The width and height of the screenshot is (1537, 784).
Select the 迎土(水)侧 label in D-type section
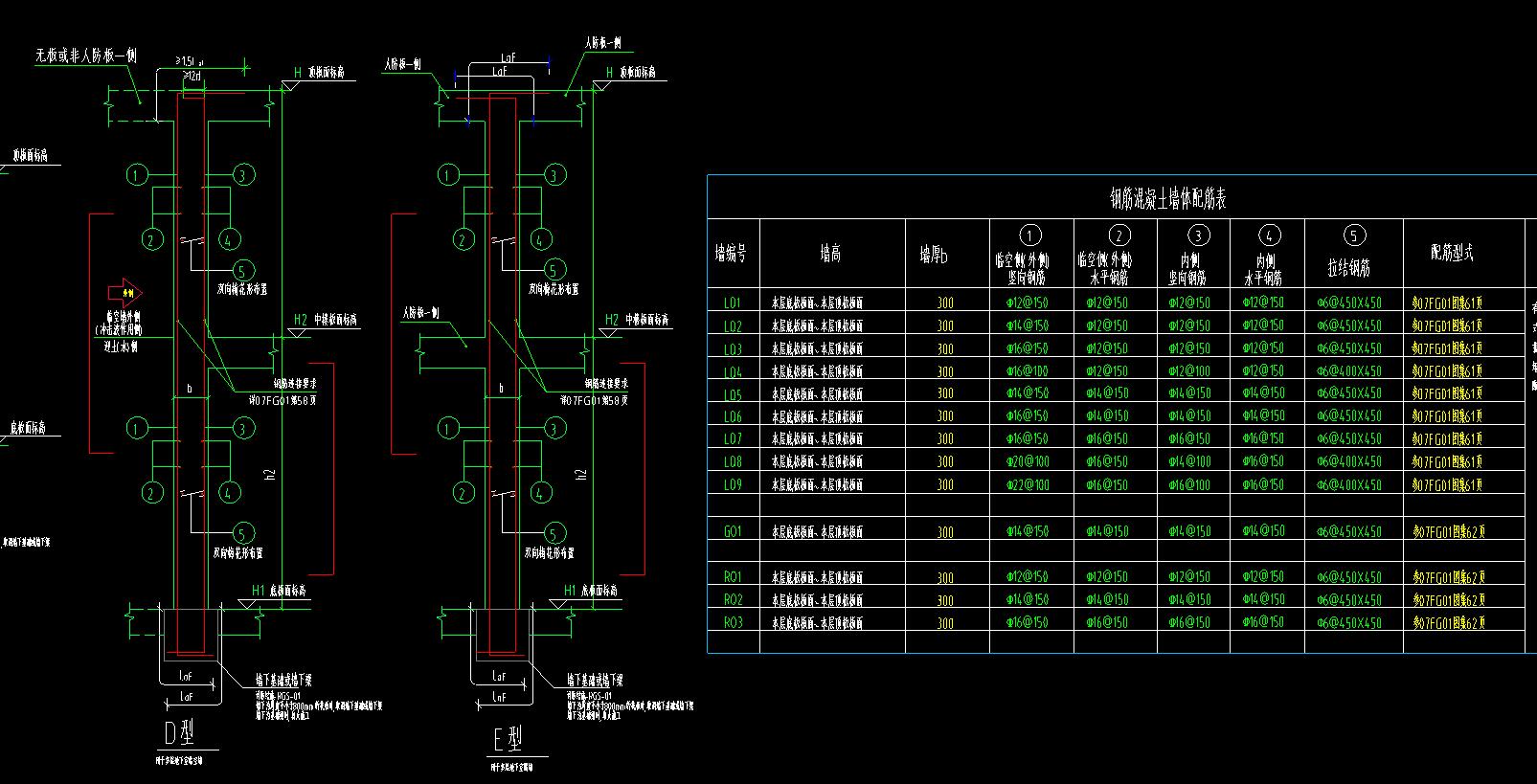click(x=121, y=347)
